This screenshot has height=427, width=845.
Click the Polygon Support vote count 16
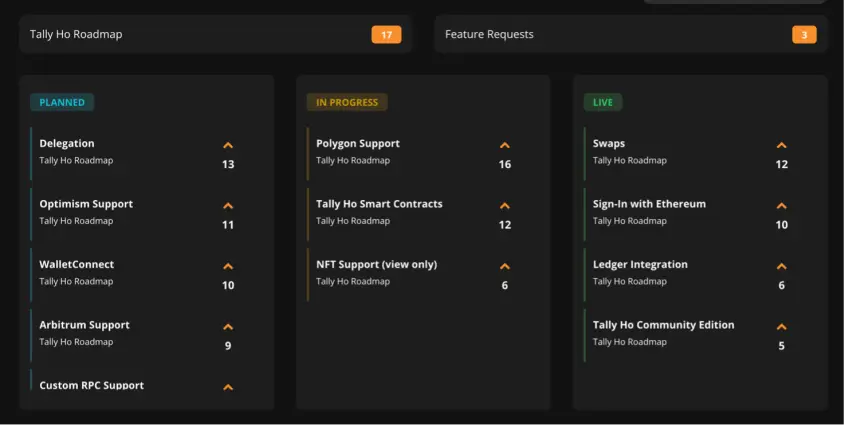coord(504,164)
